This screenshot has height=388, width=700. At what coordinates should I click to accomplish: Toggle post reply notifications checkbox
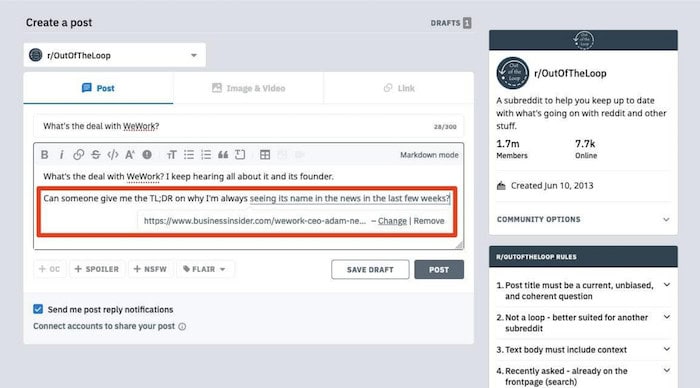tap(38, 309)
